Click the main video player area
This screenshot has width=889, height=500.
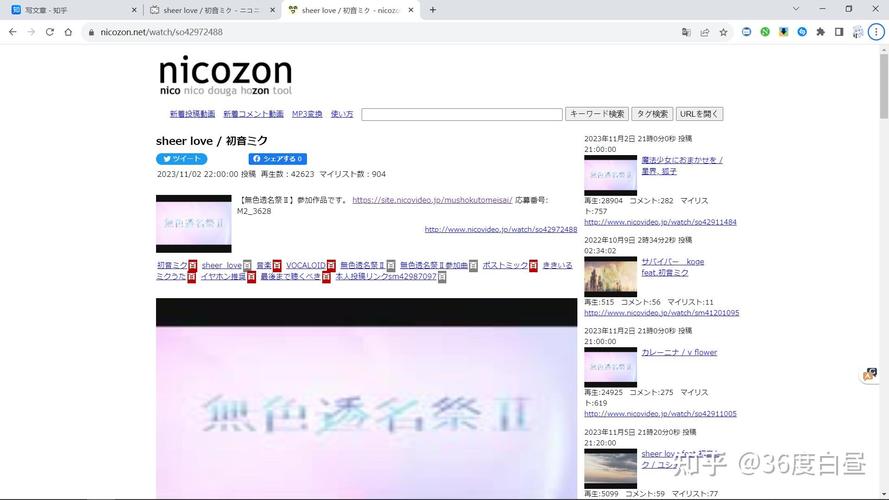point(366,399)
